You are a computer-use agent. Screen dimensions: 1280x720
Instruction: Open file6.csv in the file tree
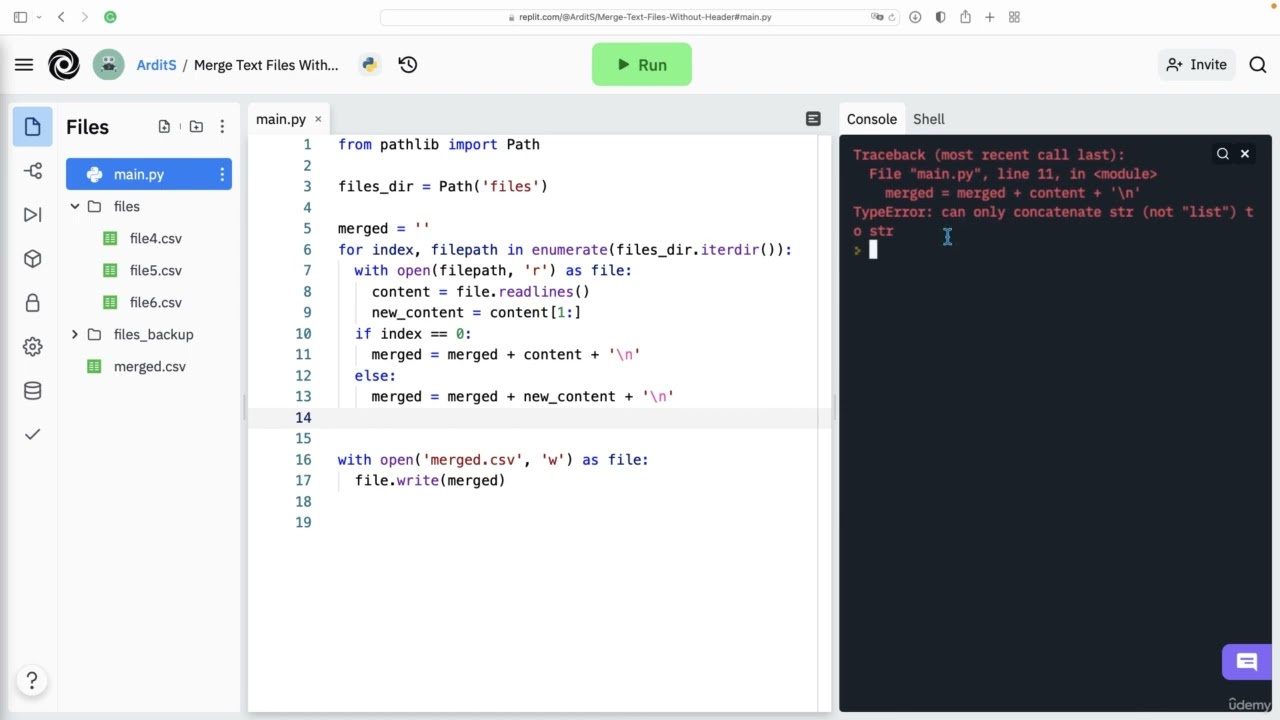(x=155, y=302)
